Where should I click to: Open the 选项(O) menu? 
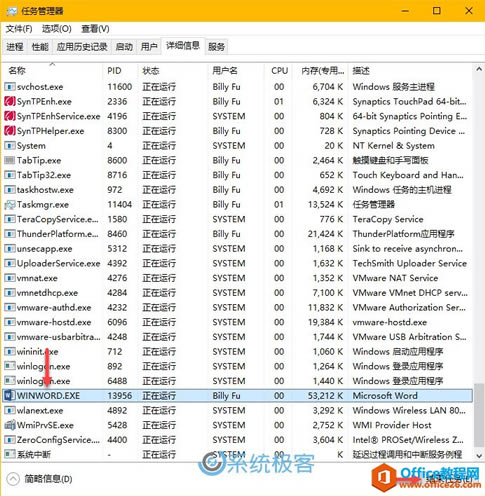(x=57, y=29)
